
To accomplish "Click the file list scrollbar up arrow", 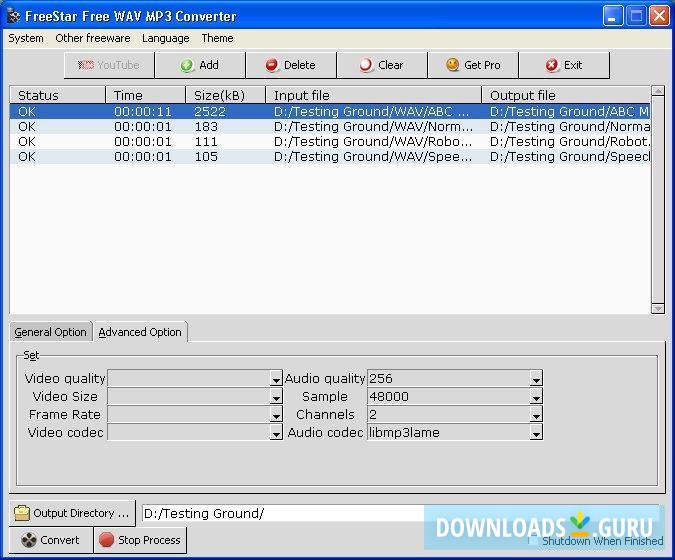I will [657, 91].
